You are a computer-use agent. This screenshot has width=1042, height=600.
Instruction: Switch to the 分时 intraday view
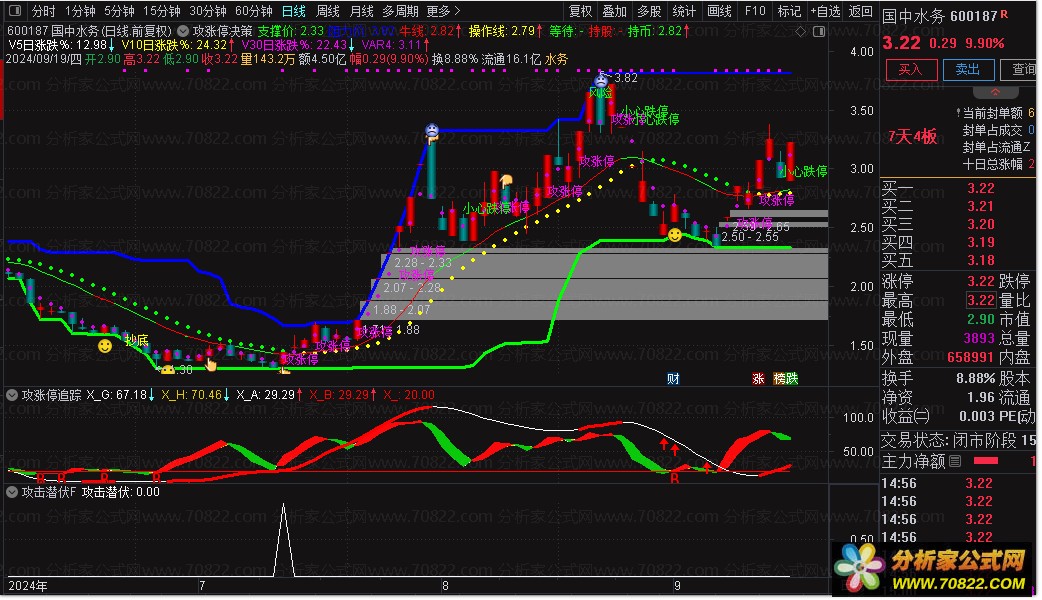point(43,11)
